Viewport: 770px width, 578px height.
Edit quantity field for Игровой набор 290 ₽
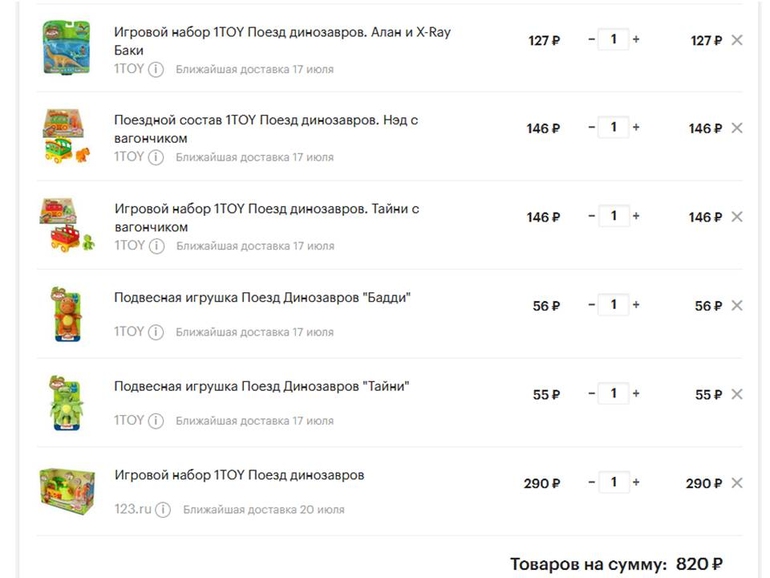click(x=613, y=483)
